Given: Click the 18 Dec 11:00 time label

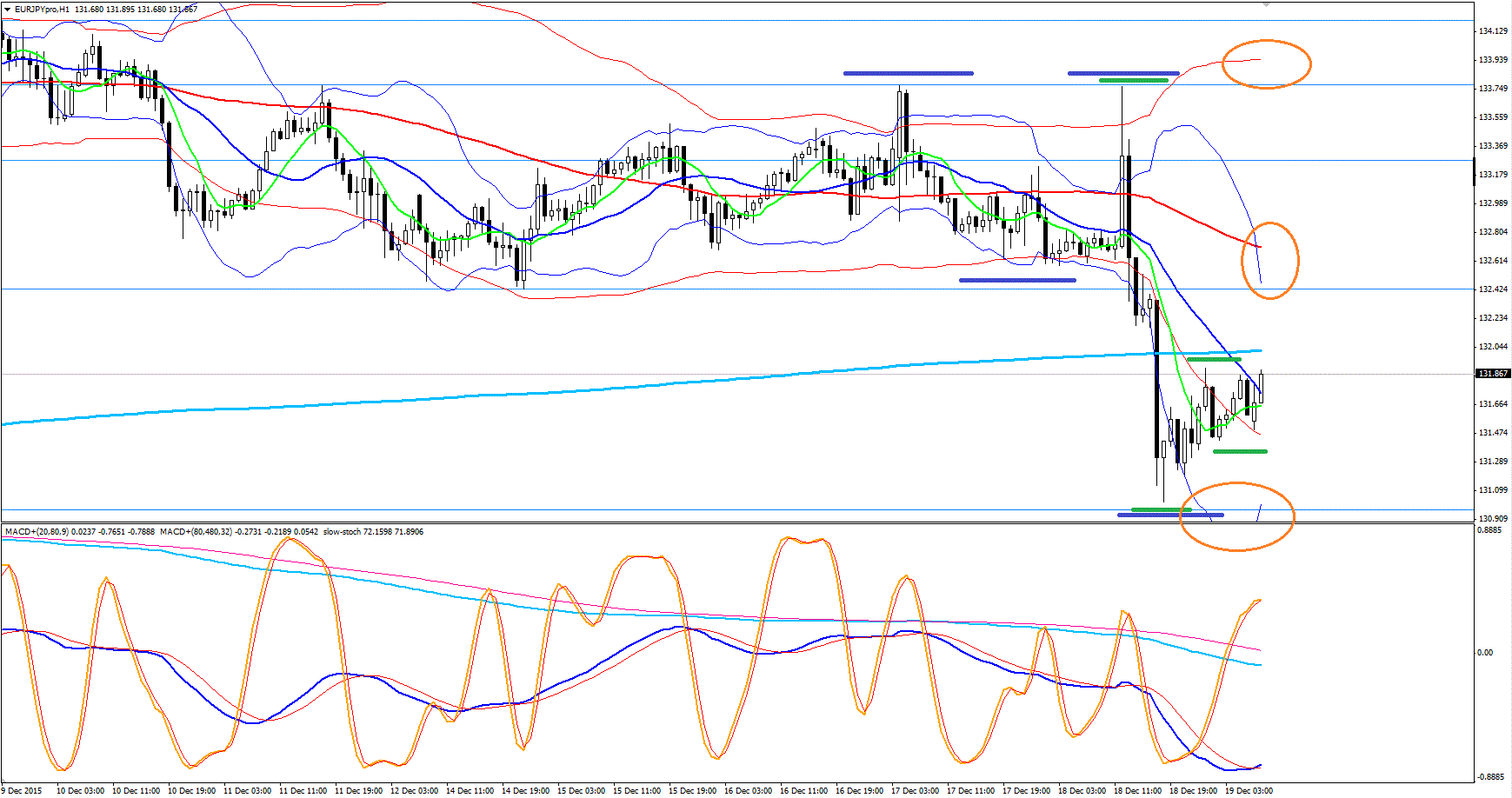Looking at the screenshot, I should (x=1137, y=791).
